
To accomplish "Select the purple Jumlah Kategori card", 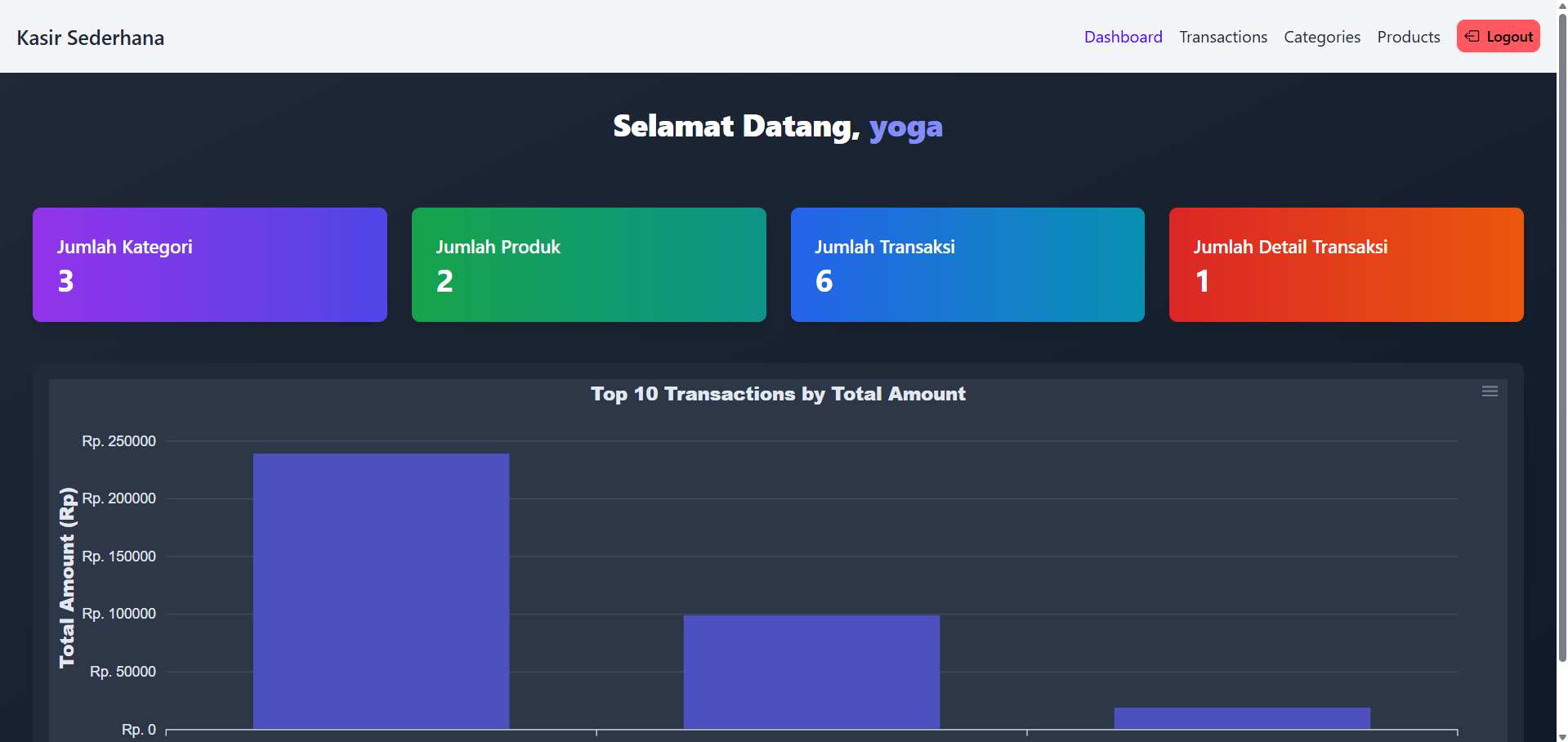I will coord(209,264).
